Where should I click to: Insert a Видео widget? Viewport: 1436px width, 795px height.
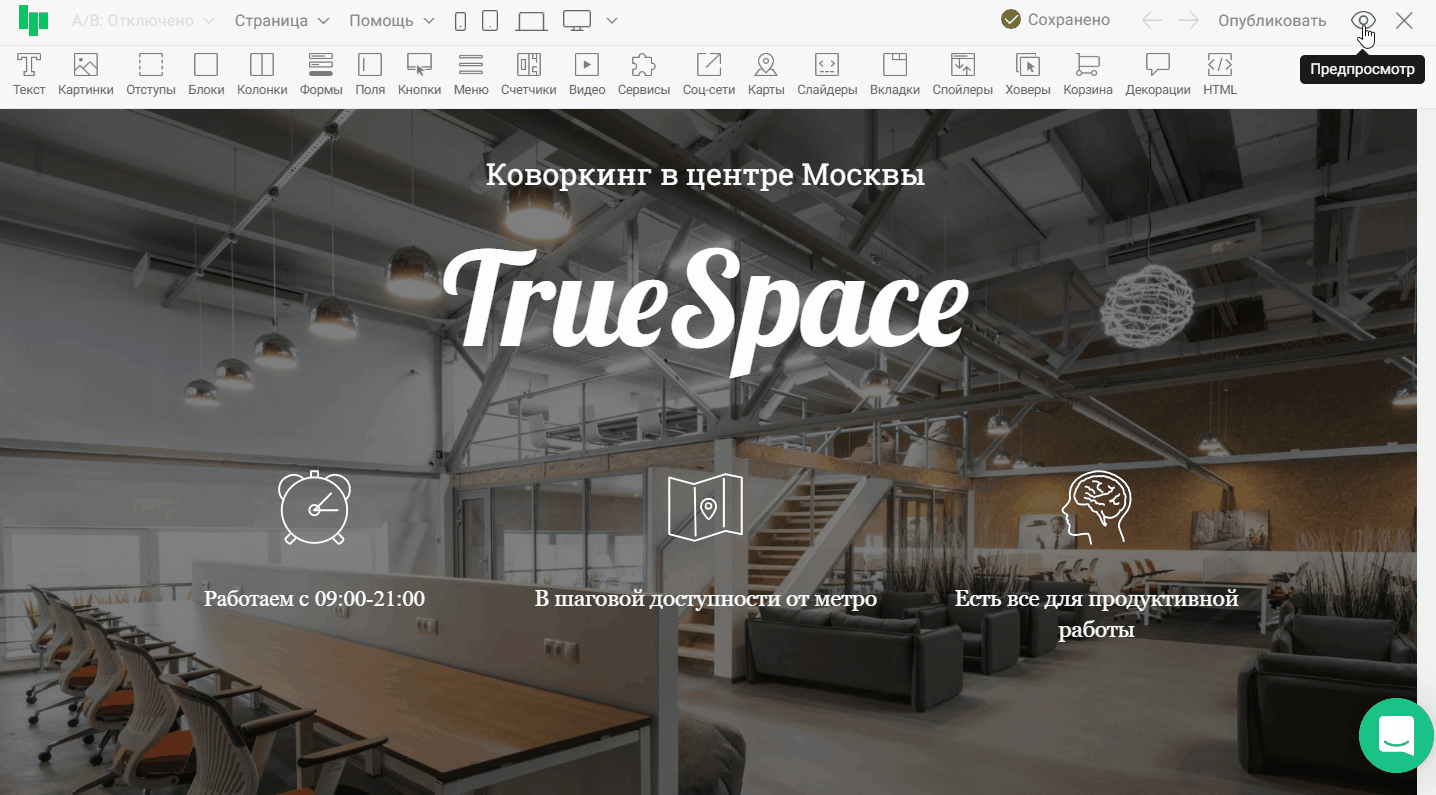pos(587,74)
